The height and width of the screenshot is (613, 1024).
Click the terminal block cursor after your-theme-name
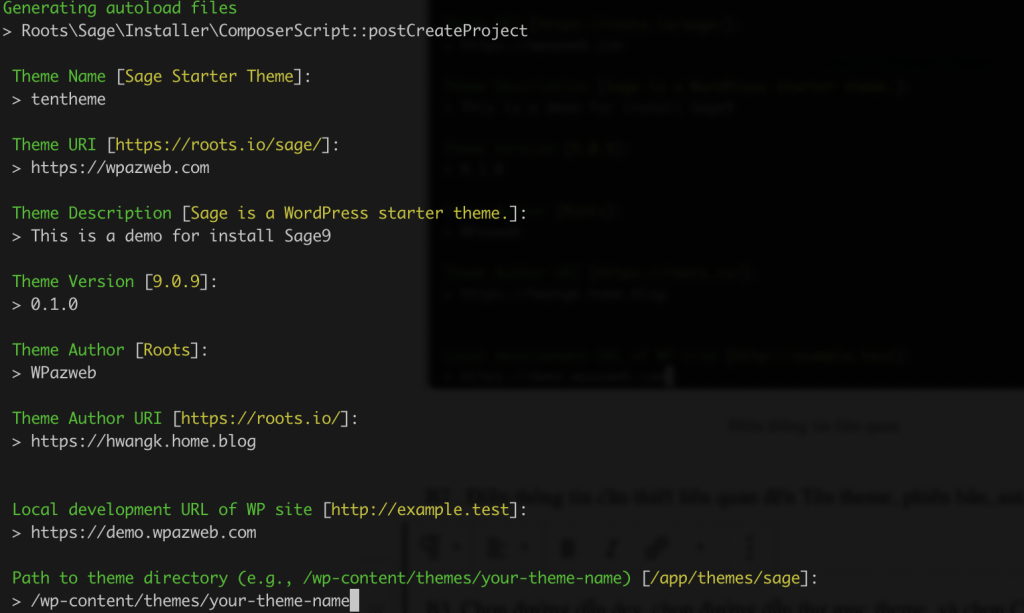pyautogui.click(x=355, y=601)
